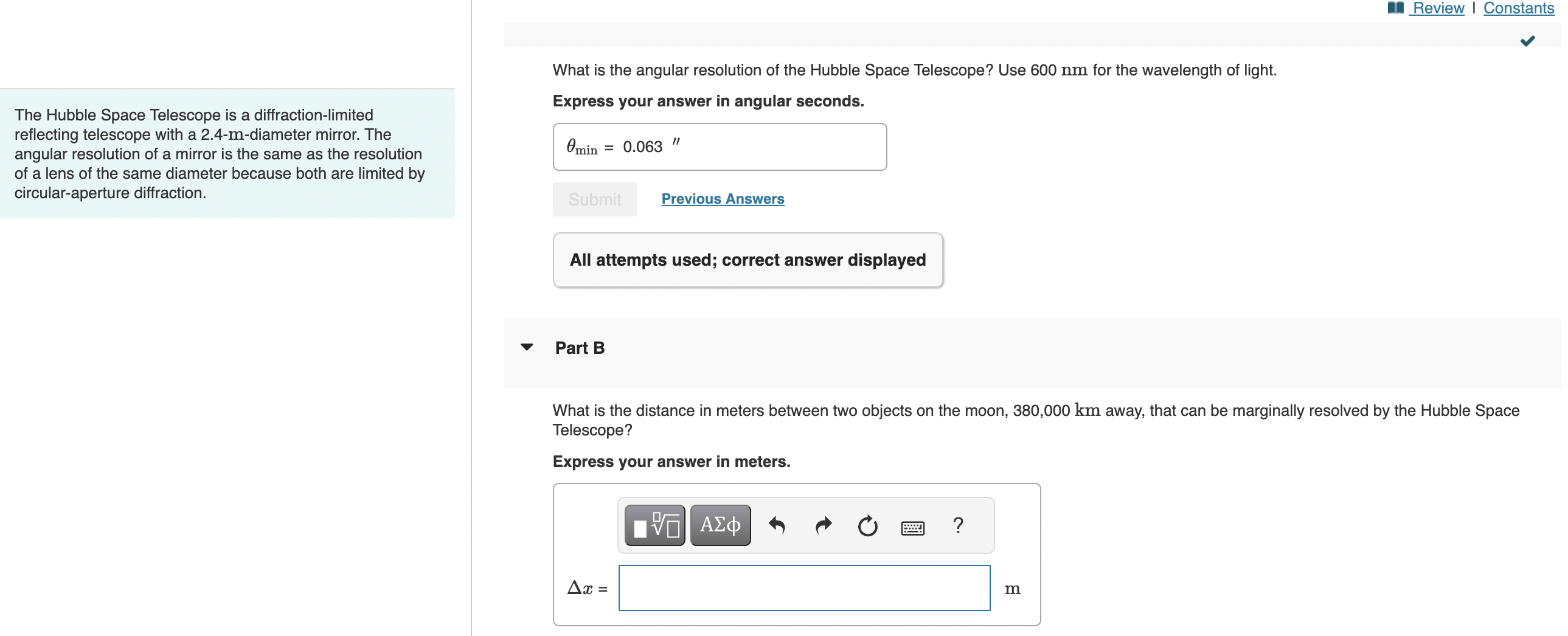Open the Review page
Screen dimensions: 1568x636
[1437, 8]
